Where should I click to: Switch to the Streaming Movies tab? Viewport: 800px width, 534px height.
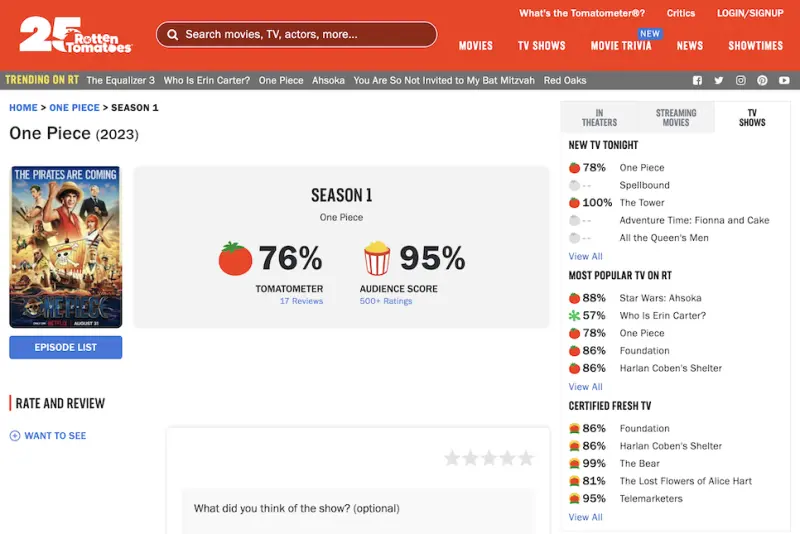tap(676, 118)
